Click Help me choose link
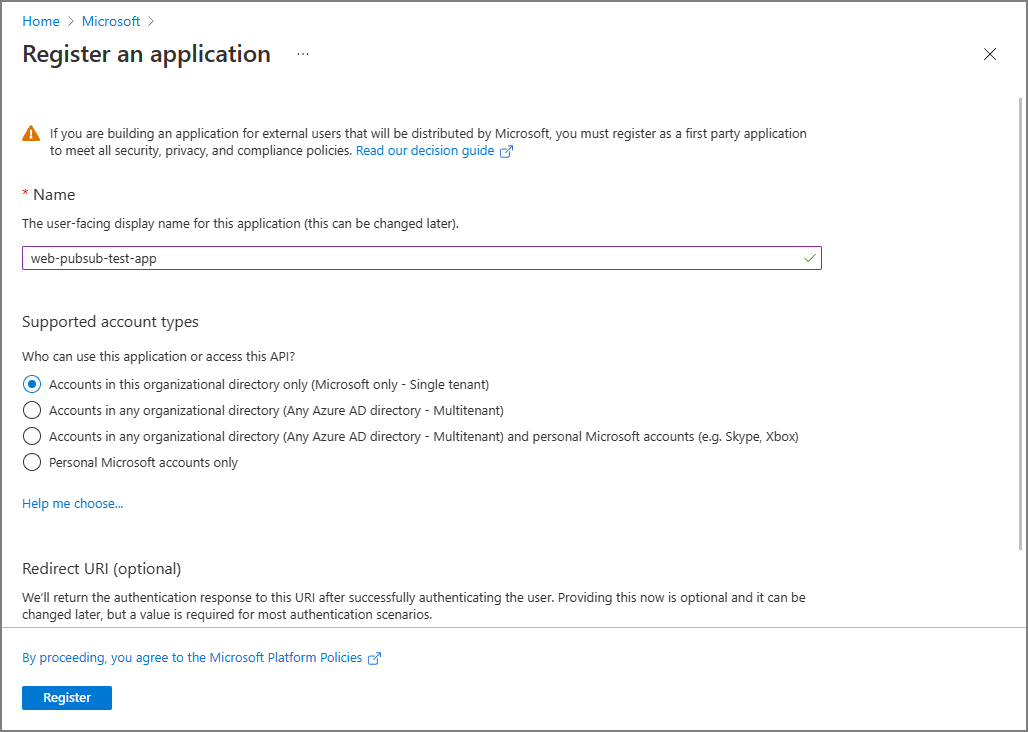 click(73, 504)
